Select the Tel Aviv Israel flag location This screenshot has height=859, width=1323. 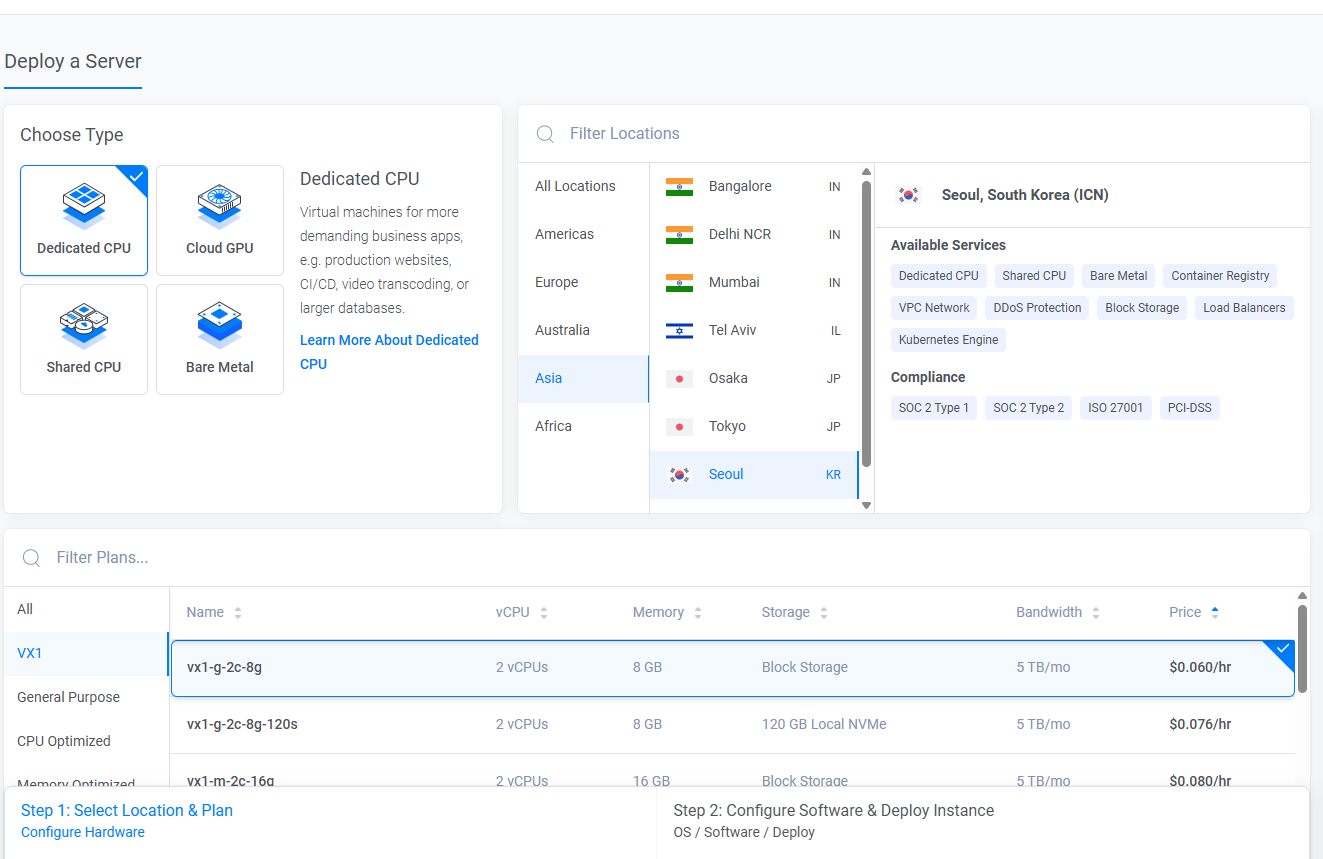(x=679, y=331)
